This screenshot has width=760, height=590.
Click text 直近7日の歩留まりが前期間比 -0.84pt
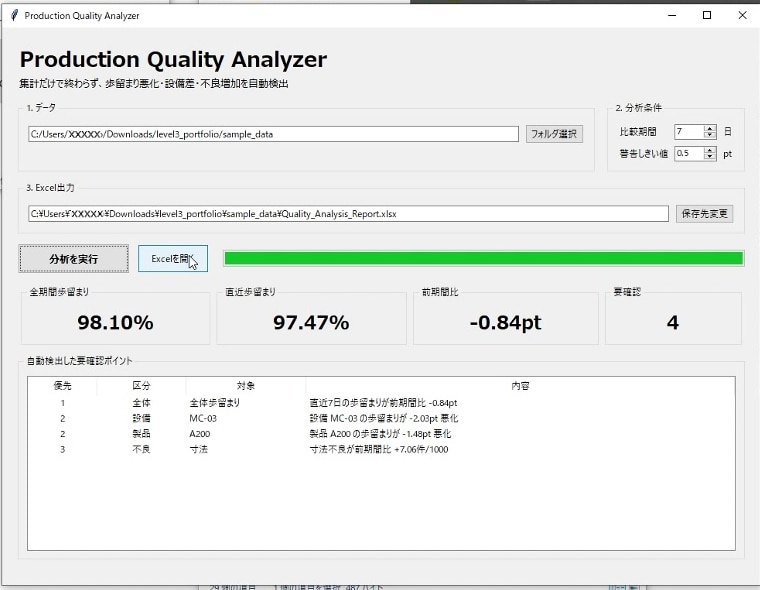click(383, 403)
